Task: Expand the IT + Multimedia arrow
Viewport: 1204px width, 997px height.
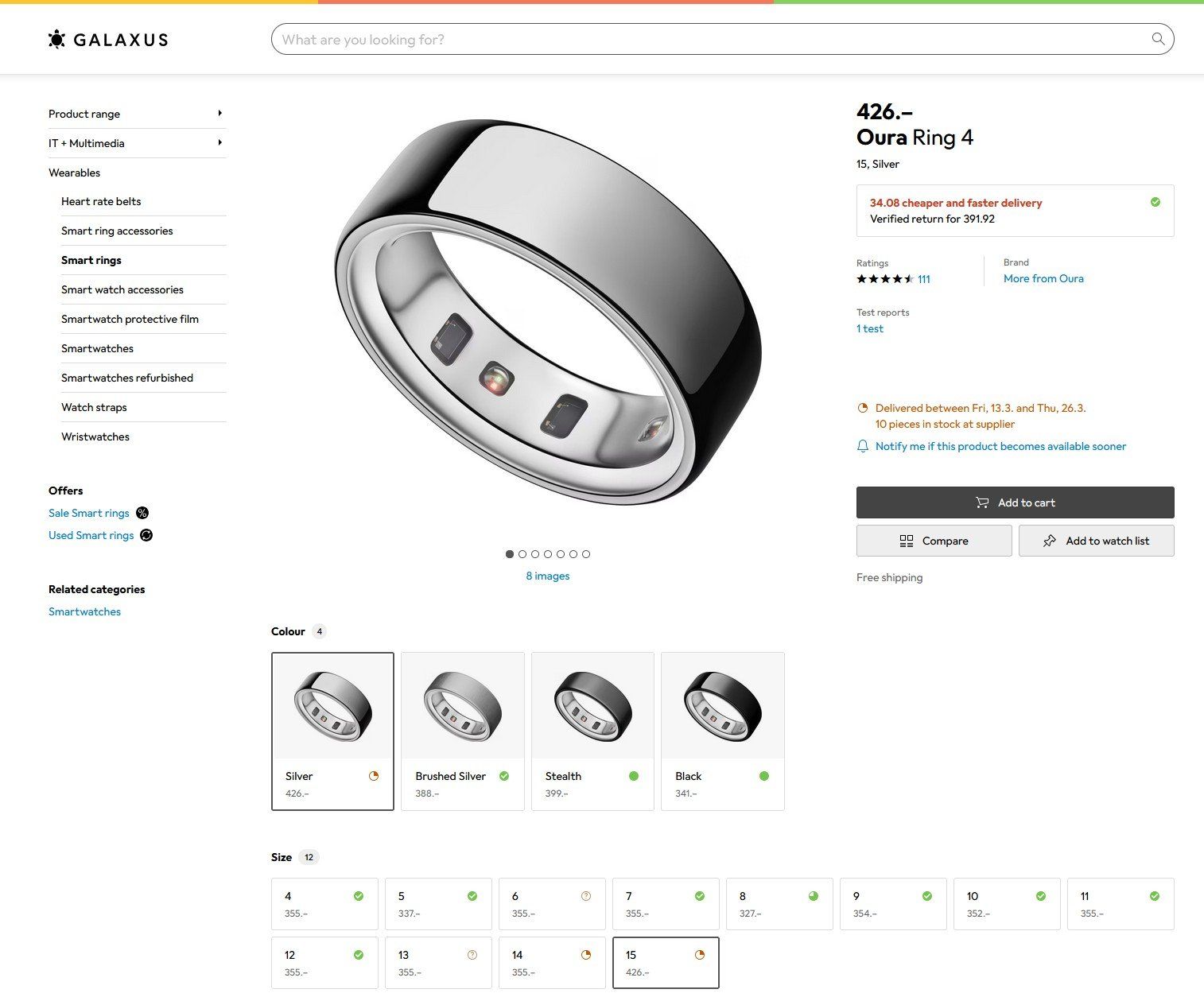Action: point(219,143)
